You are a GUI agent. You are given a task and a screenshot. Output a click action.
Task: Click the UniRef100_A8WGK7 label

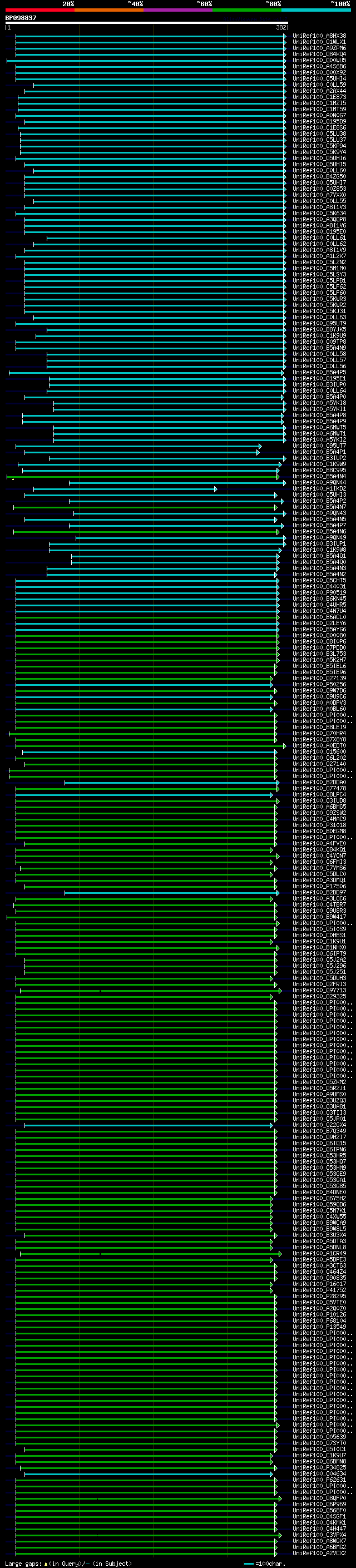pyautogui.click(x=319, y=1541)
